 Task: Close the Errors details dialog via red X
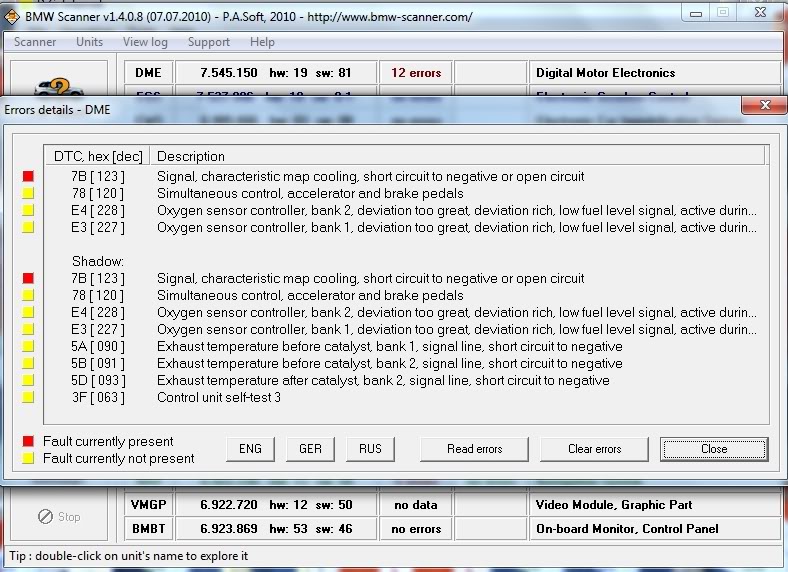[765, 105]
